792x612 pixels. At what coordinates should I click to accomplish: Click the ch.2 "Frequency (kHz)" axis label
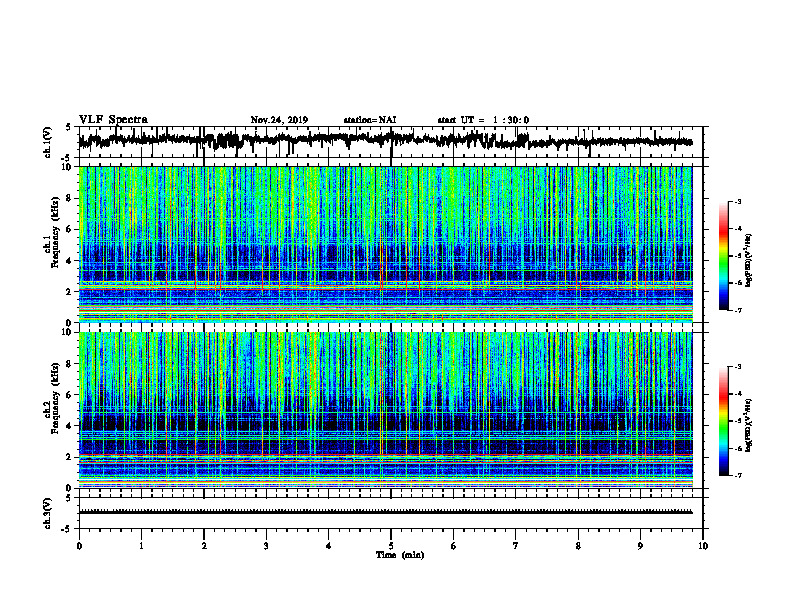pos(55,398)
